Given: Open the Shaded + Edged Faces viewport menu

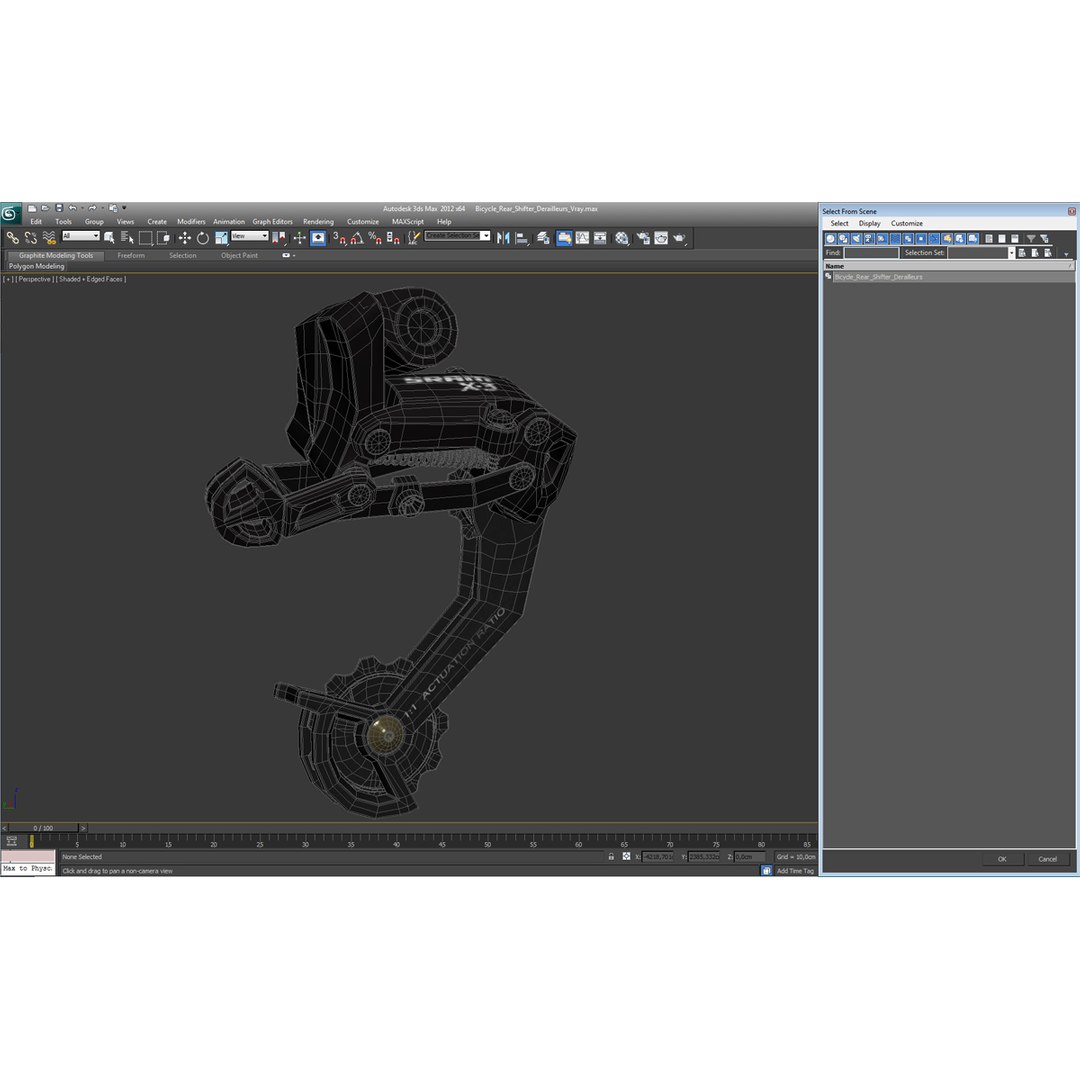Looking at the screenshot, I should point(91,280).
